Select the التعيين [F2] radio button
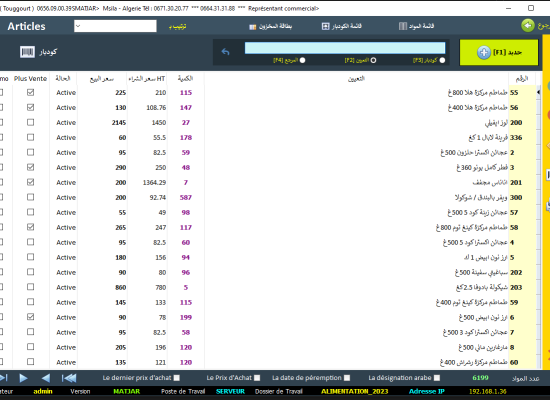The height and width of the screenshot is (400, 550). point(373,60)
